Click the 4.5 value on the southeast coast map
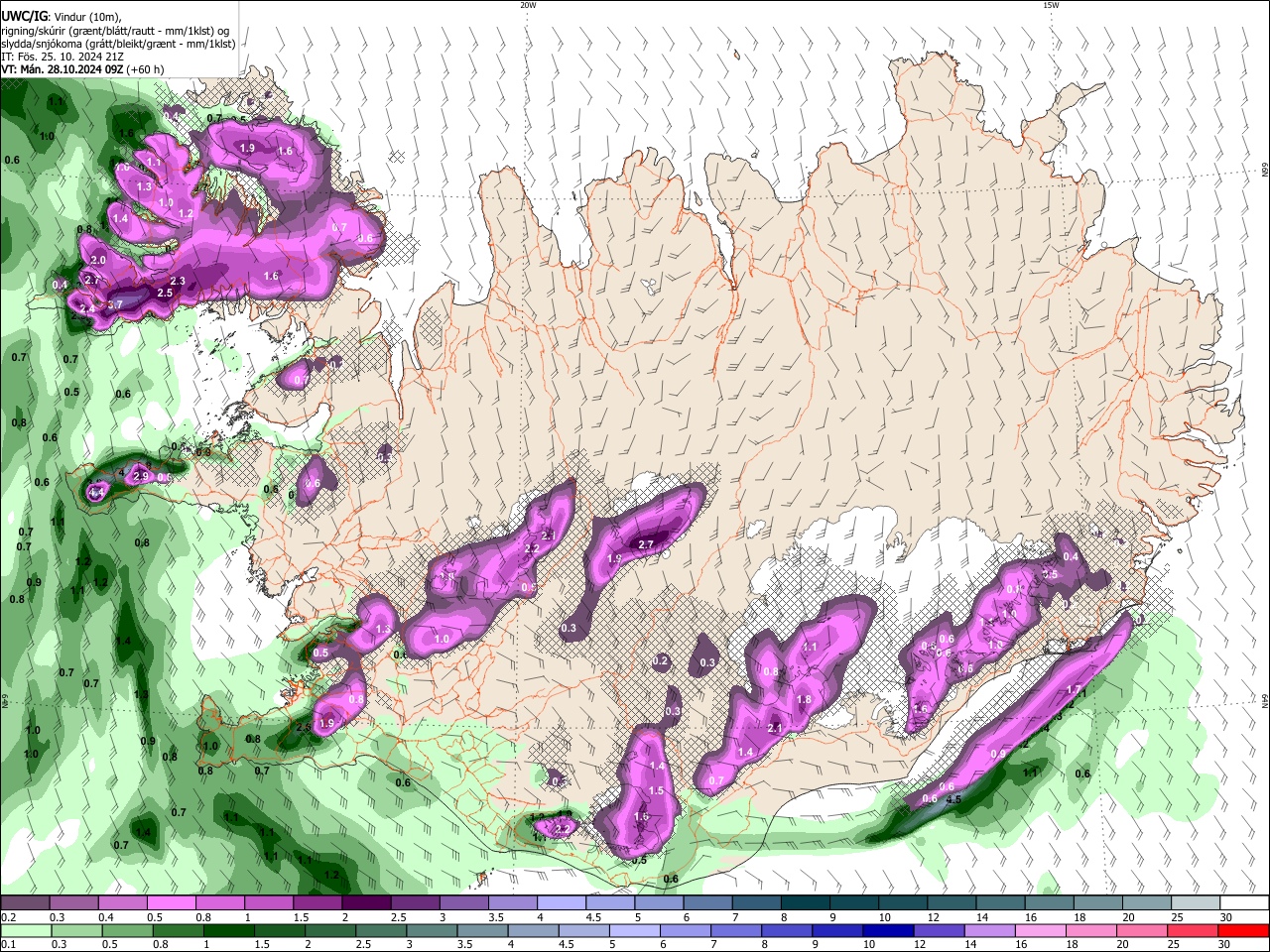Image resolution: width=1270 pixels, height=952 pixels. click(x=954, y=799)
